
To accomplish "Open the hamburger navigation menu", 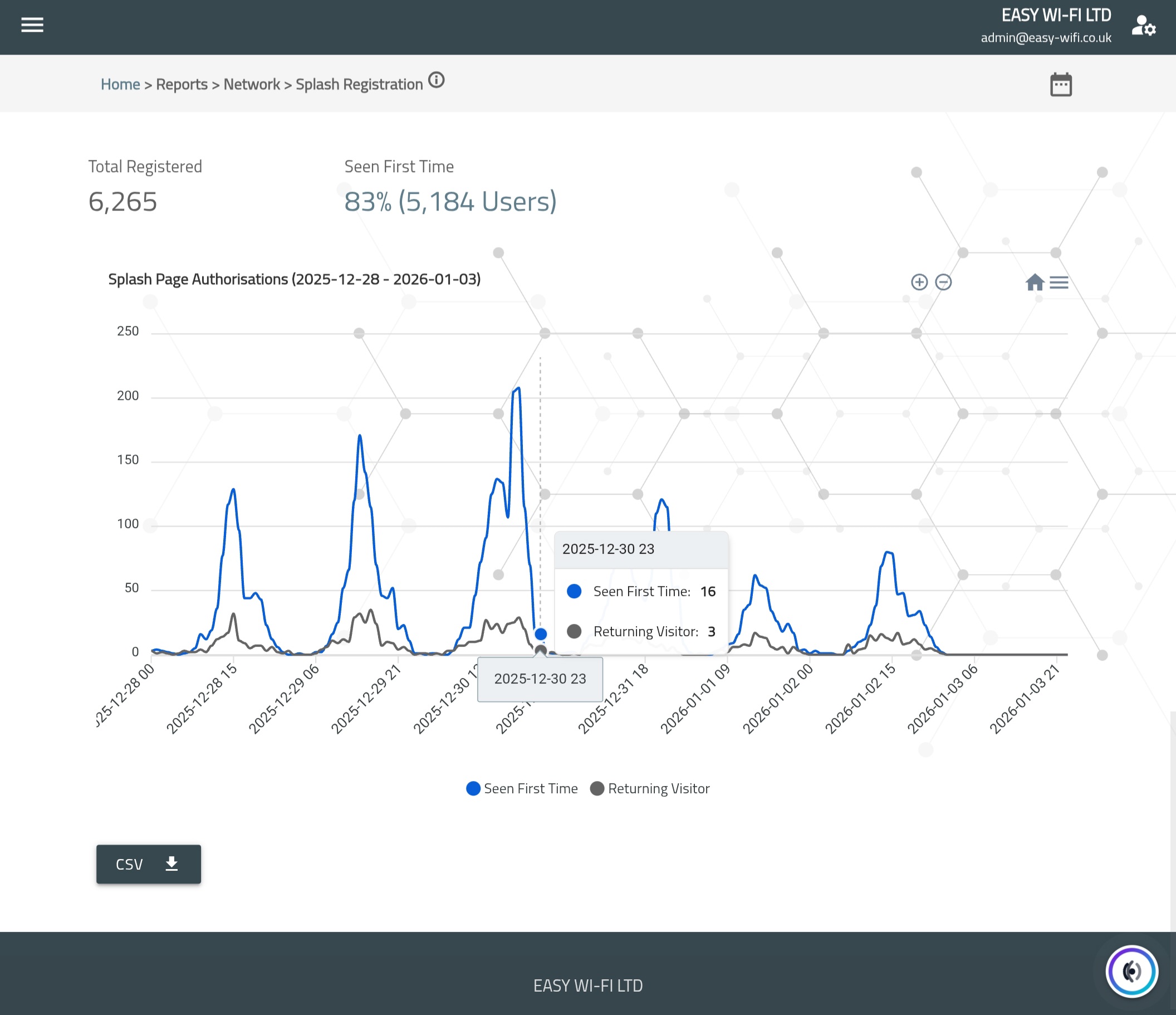I will (32, 25).
